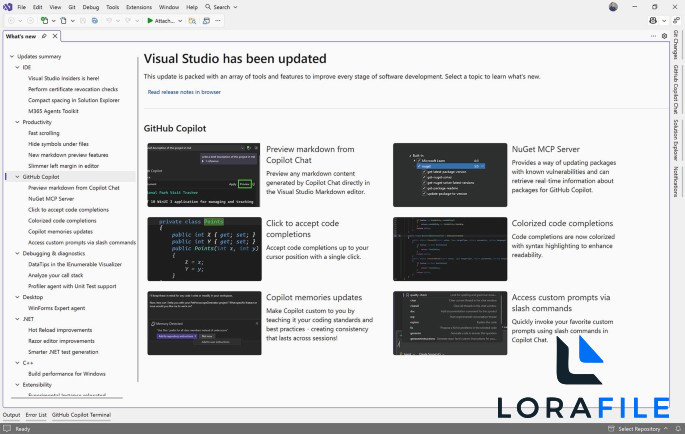Click the Save All toolbar icon
Image resolution: width=685 pixels, height=434 pixels.
coord(95,21)
